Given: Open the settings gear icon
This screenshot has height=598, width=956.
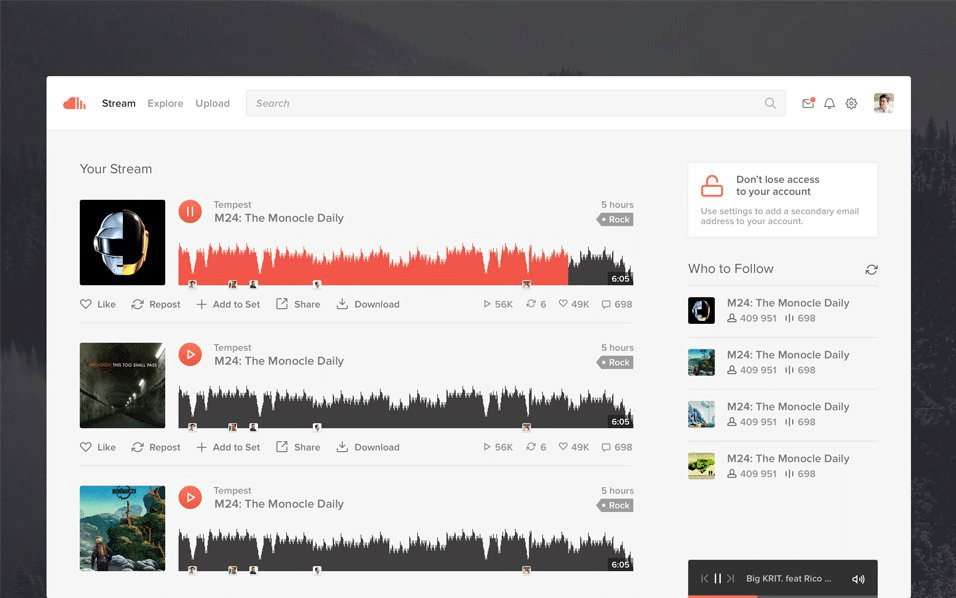Looking at the screenshot, I should pyautogui.click(x=851, y=103).
